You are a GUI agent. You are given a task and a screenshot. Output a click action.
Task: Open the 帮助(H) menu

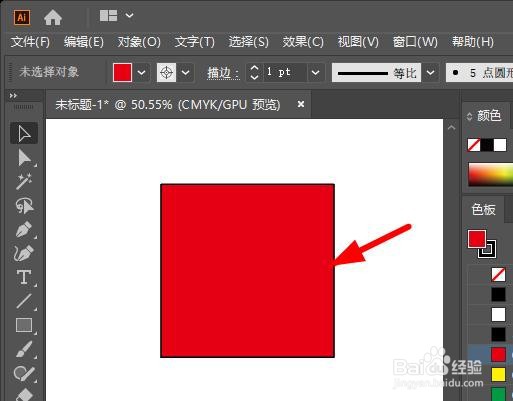(x=473, y=42)
